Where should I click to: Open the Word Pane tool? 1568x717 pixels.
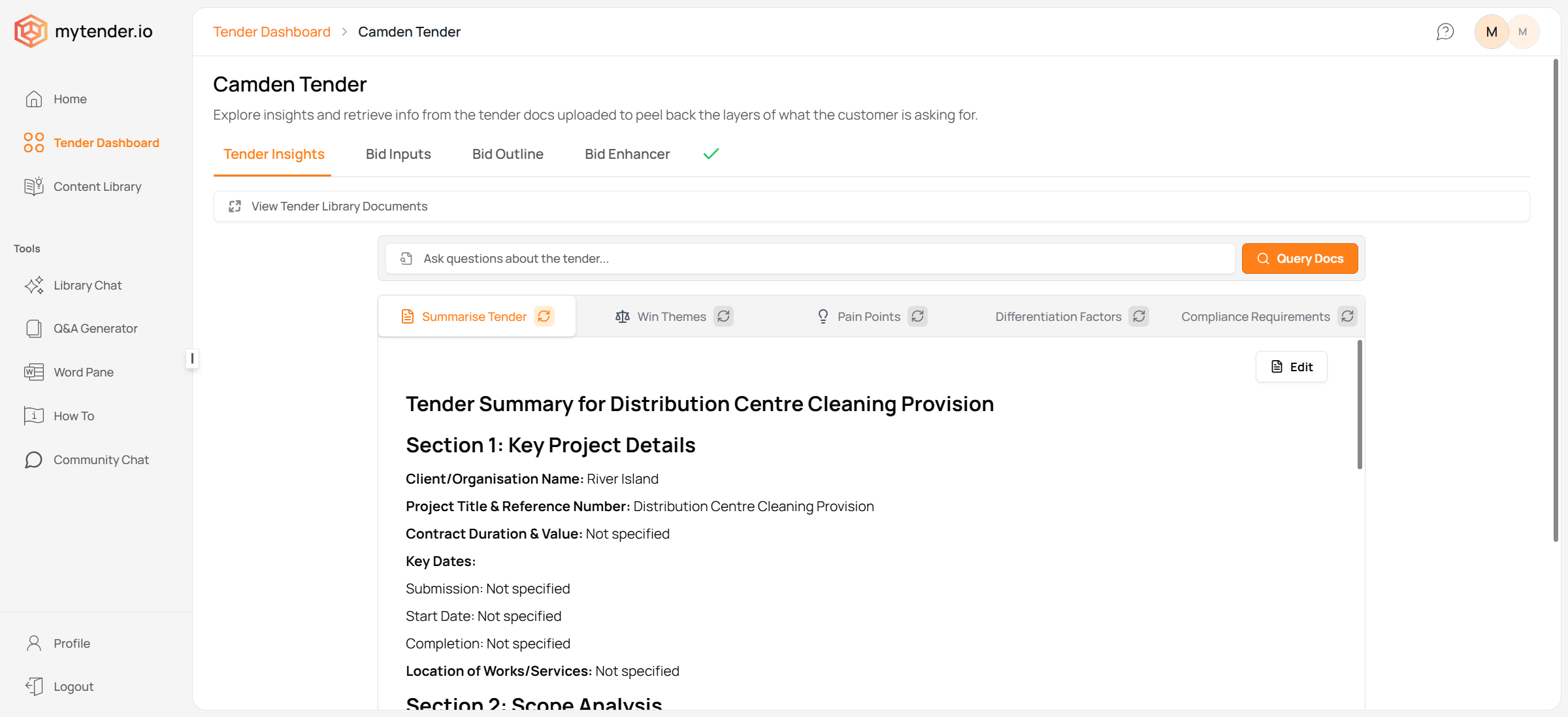tap(84, 372)
